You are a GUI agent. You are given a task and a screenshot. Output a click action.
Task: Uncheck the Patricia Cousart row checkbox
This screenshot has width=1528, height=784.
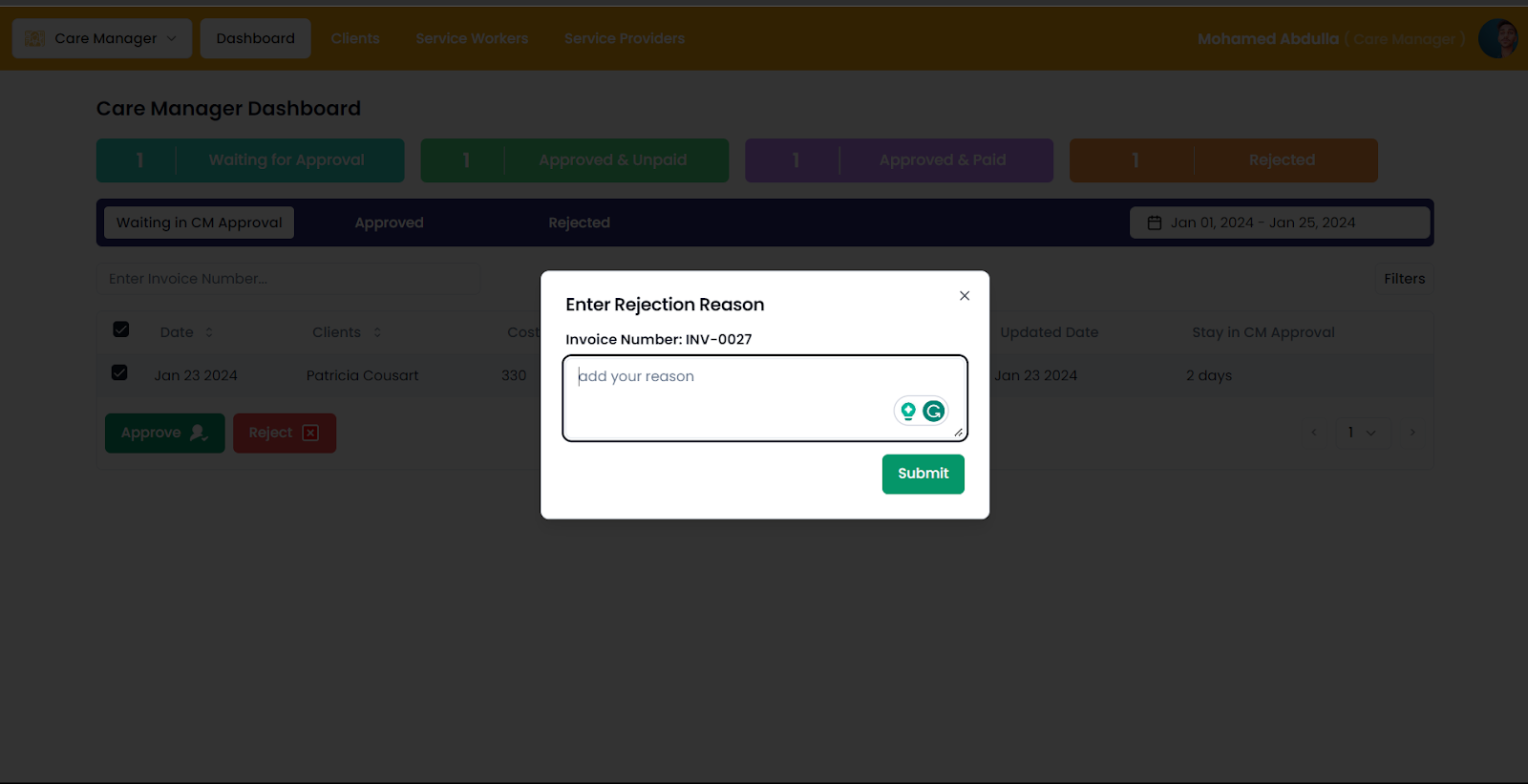click(x=119, y=372)
